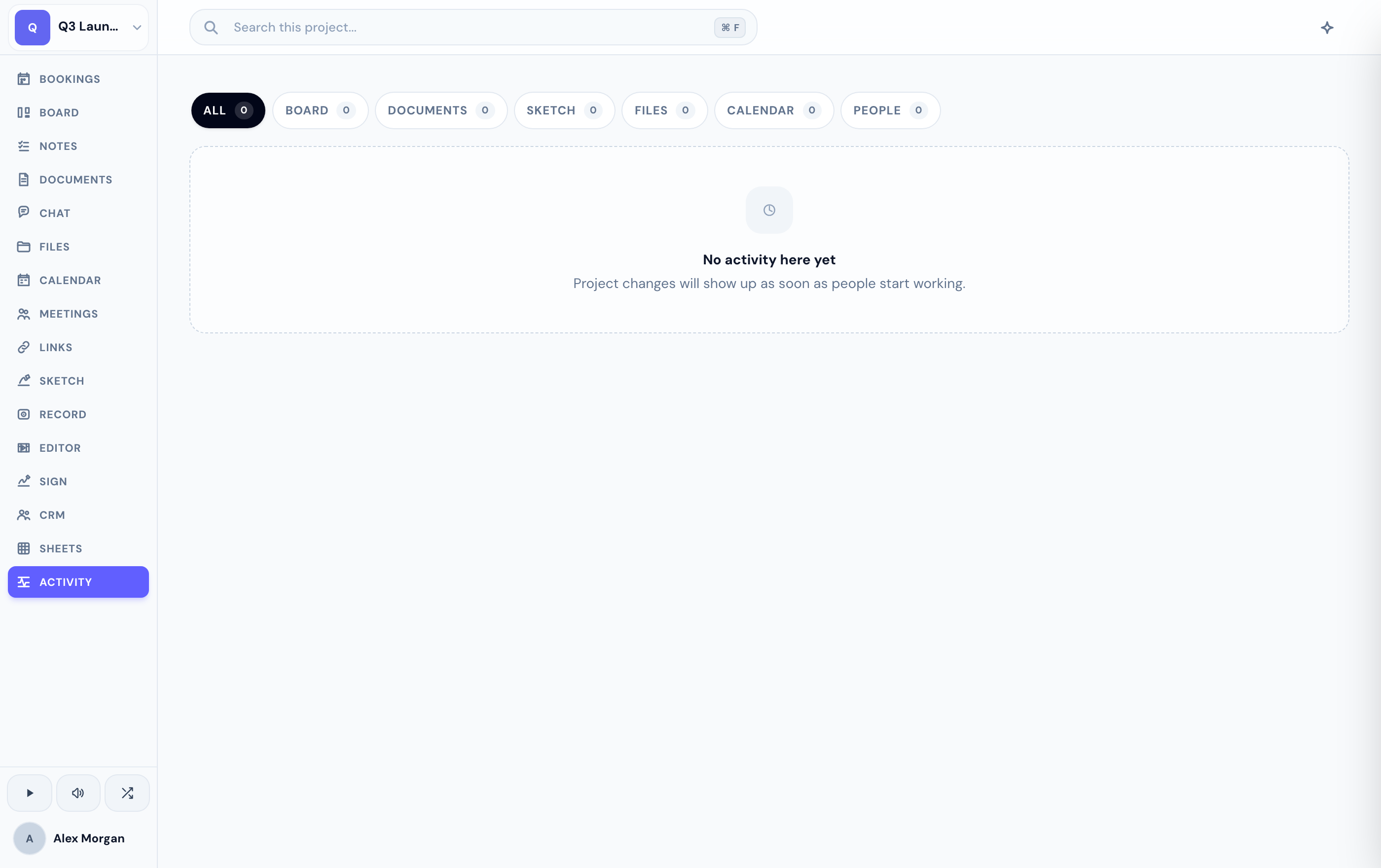Click the Q project avatar icon

coord(33,27)
